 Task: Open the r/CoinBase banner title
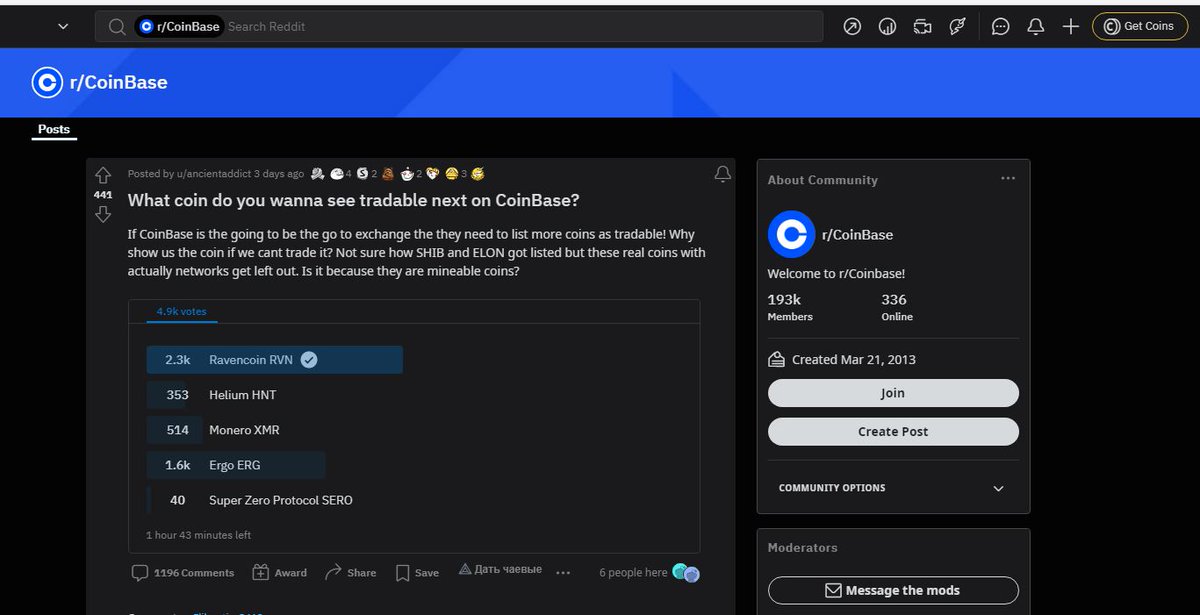118,83
